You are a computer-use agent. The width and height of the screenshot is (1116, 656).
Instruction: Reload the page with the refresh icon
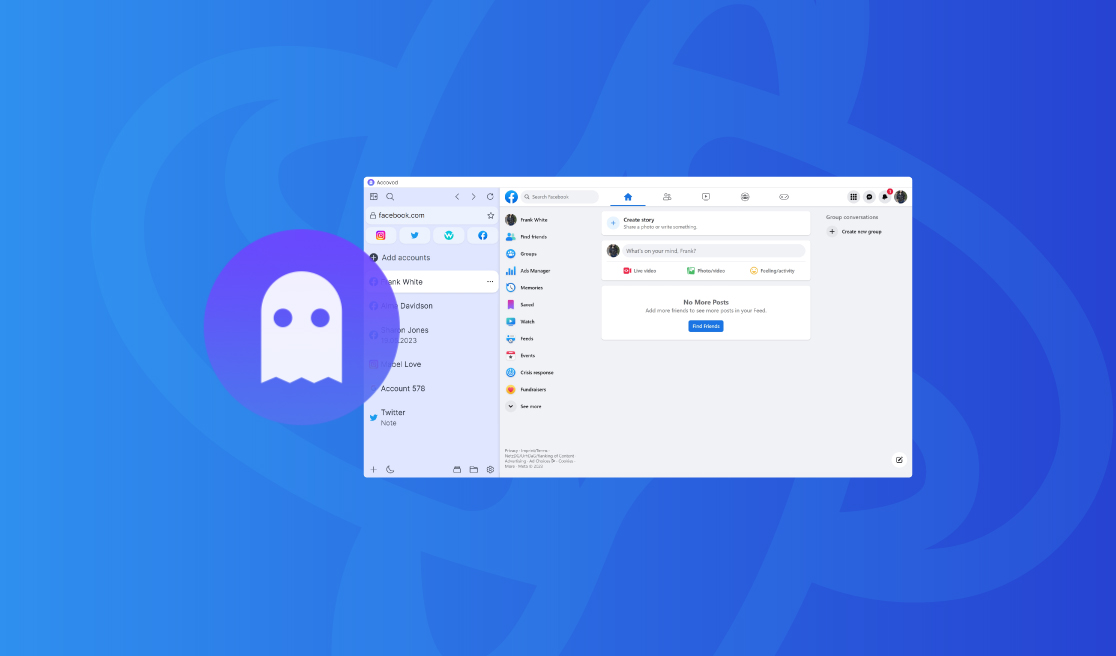pos(490,196)
